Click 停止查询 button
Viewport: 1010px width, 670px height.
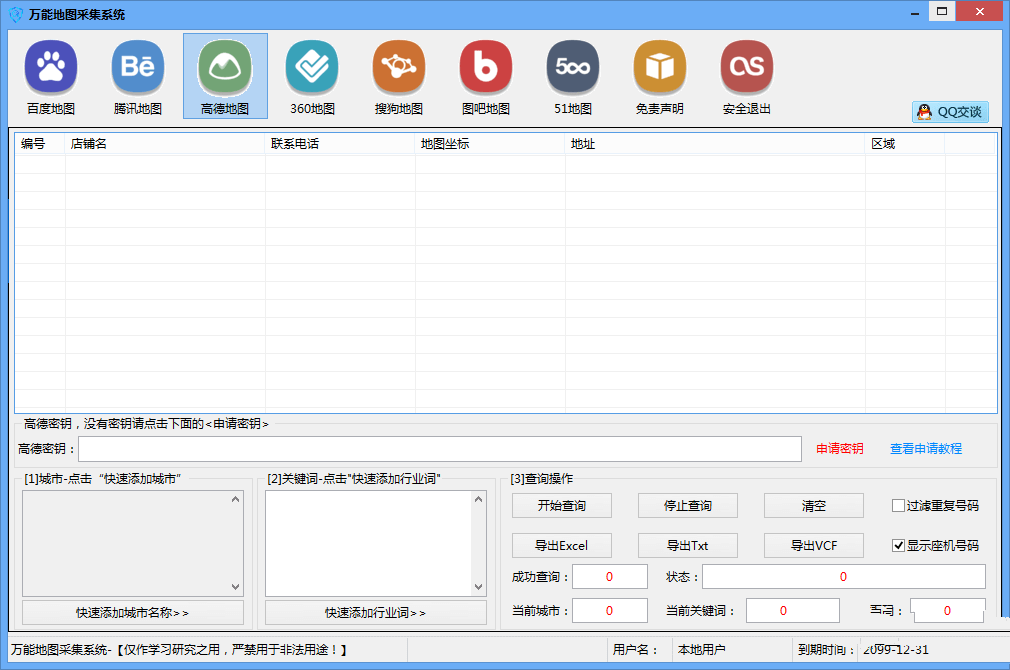[687, 506]
